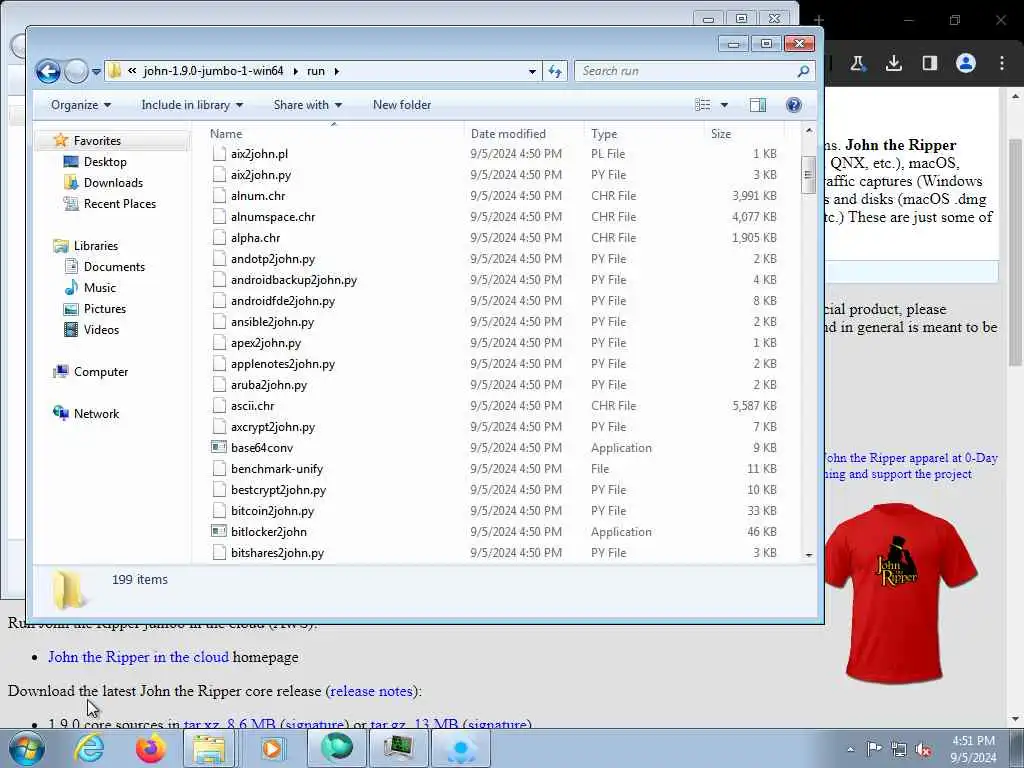Select the file alpha.chr

(x=255, y=238)
